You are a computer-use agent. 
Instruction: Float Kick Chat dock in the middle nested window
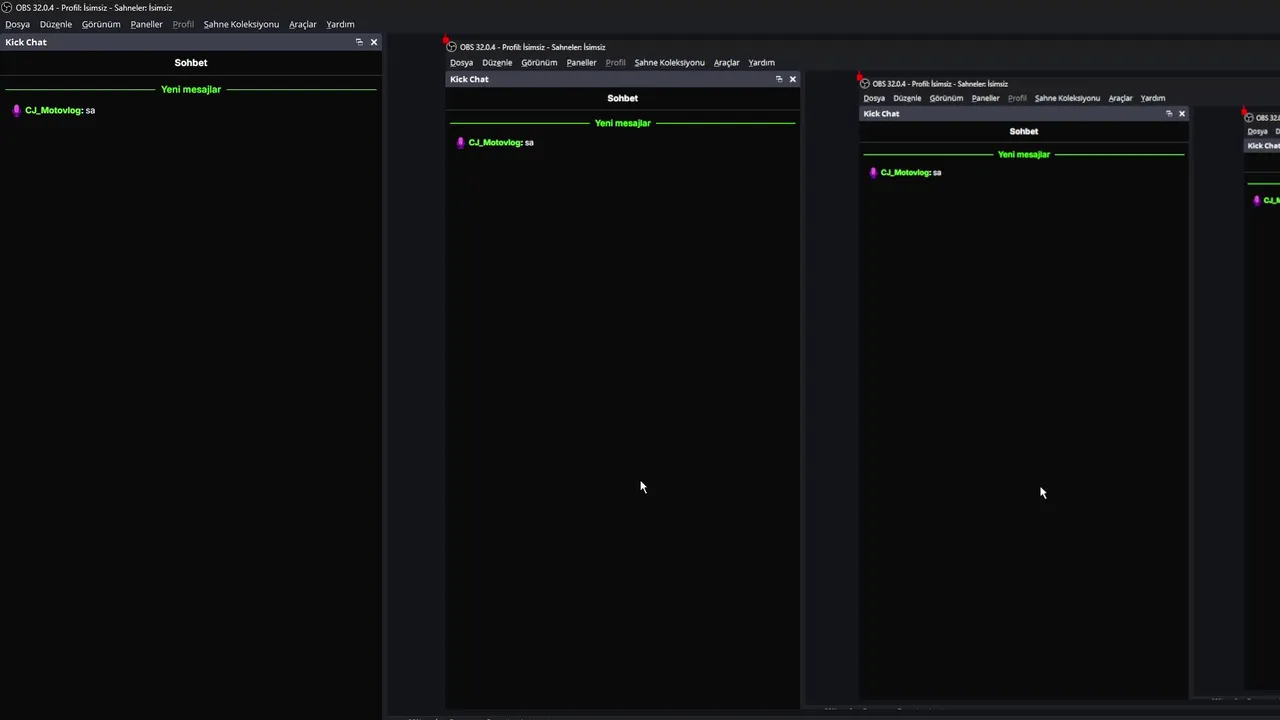point(779,79)
